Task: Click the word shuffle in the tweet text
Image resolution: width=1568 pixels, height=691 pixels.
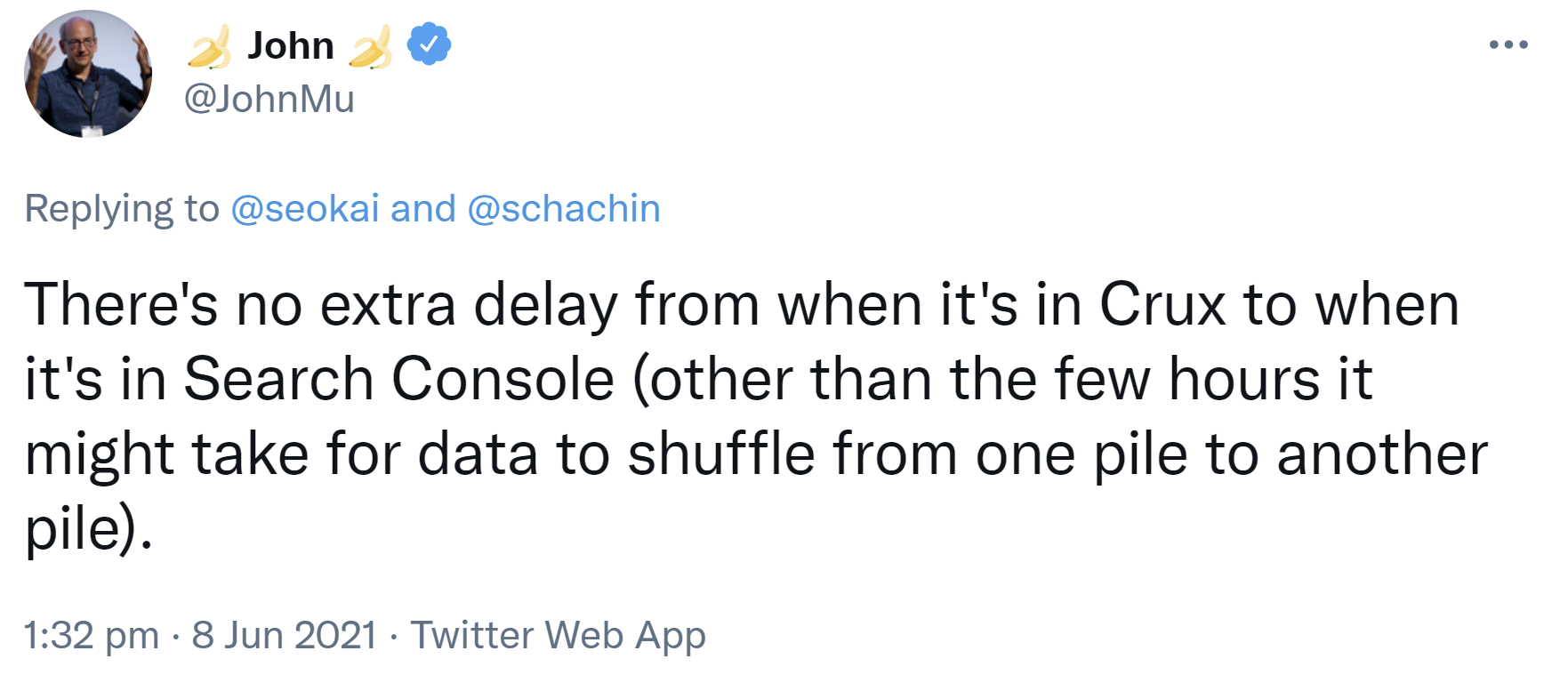Action: (720, 452)
